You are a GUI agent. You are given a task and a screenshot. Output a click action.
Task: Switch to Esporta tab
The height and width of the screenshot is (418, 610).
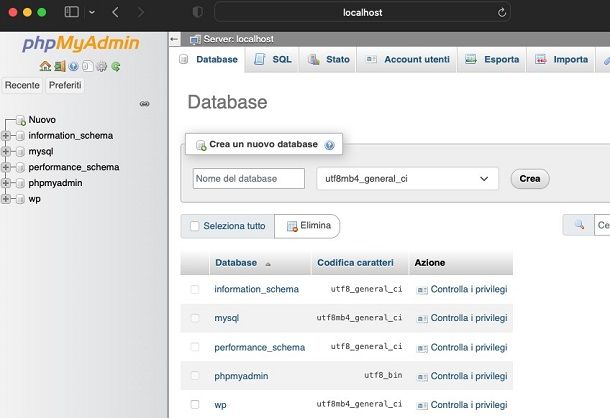coord(492,60)
